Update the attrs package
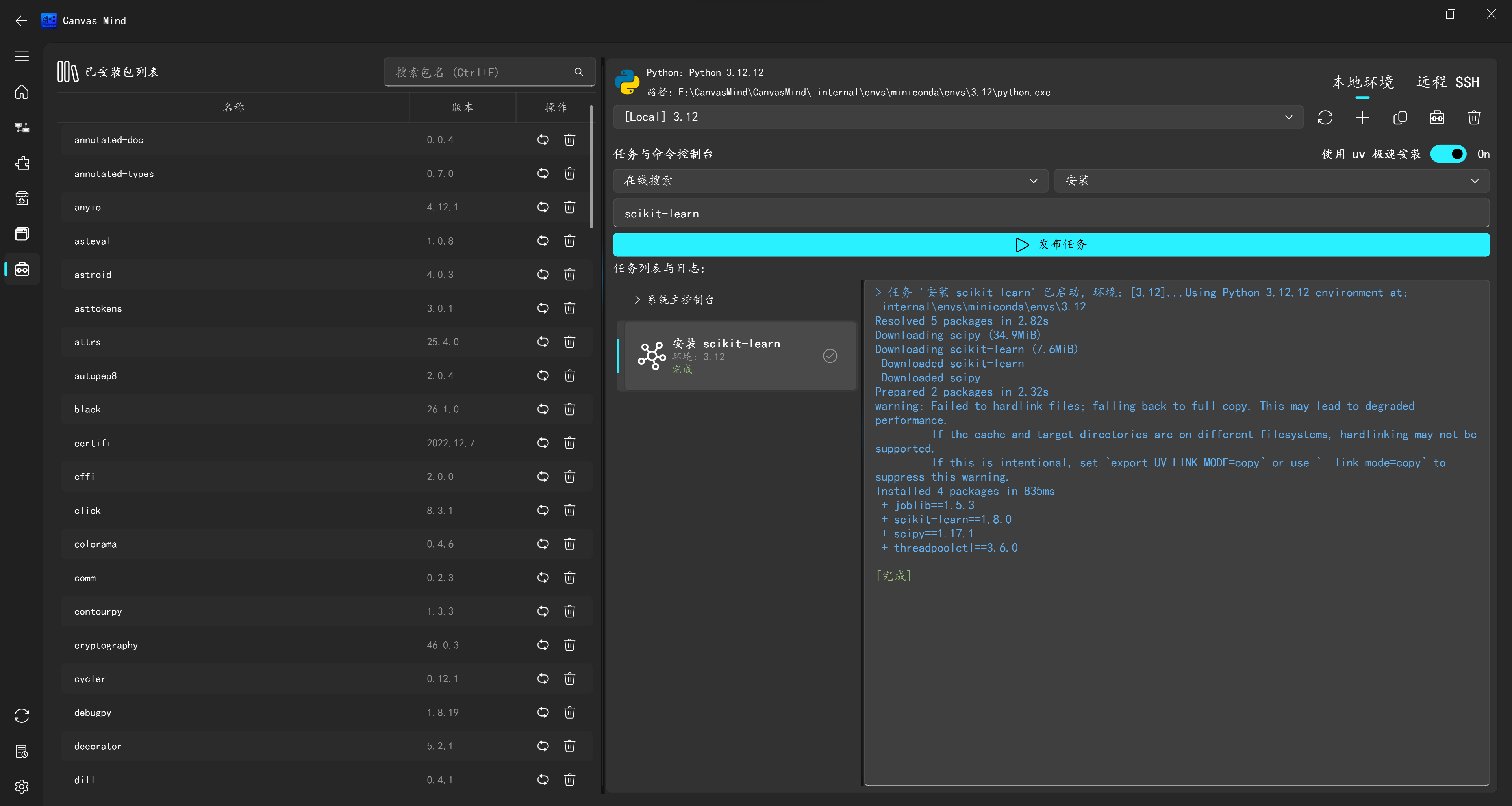Image resolution: width=1512 pixels, height=806 pixels. click(543, 342)
